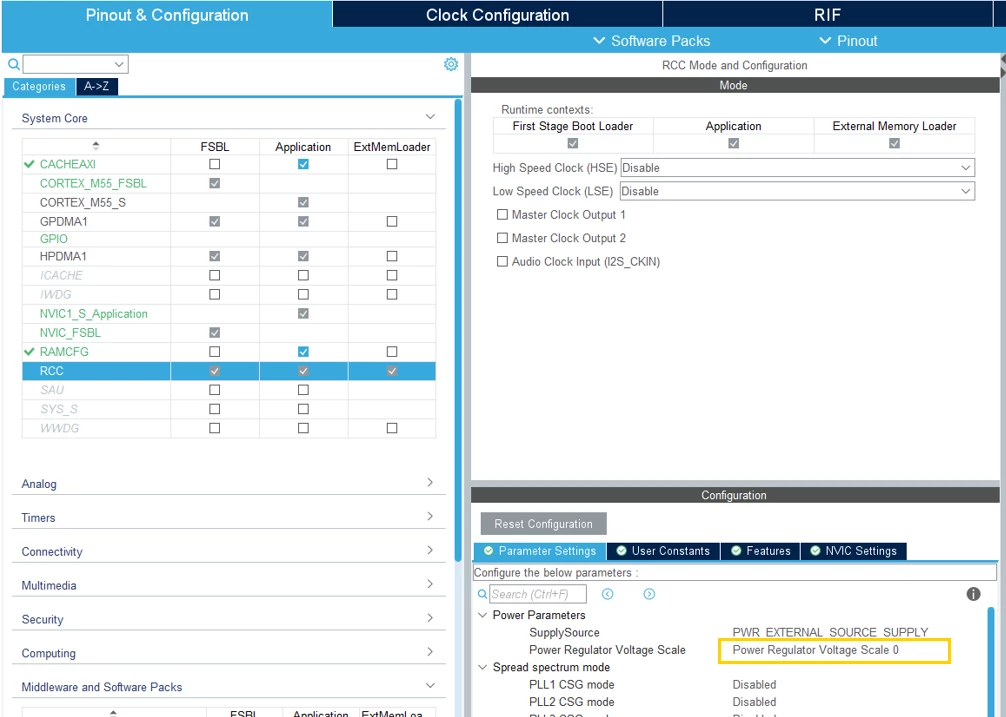Click green checkmark next to CACHEAXI

click(29, 164)
